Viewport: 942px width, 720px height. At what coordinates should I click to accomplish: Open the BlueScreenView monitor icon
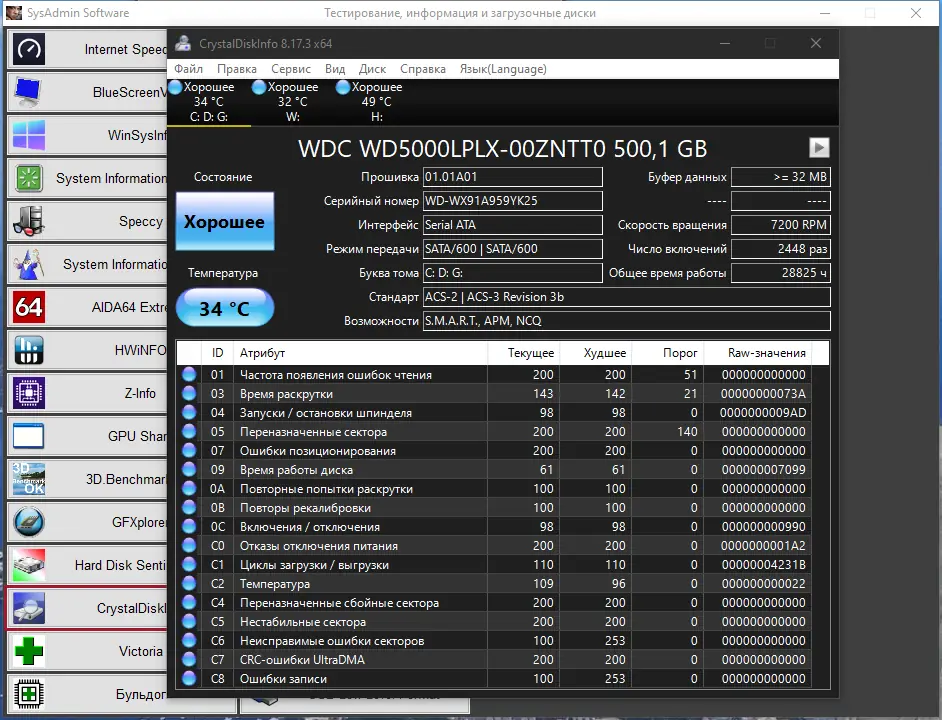pos(28,92)
